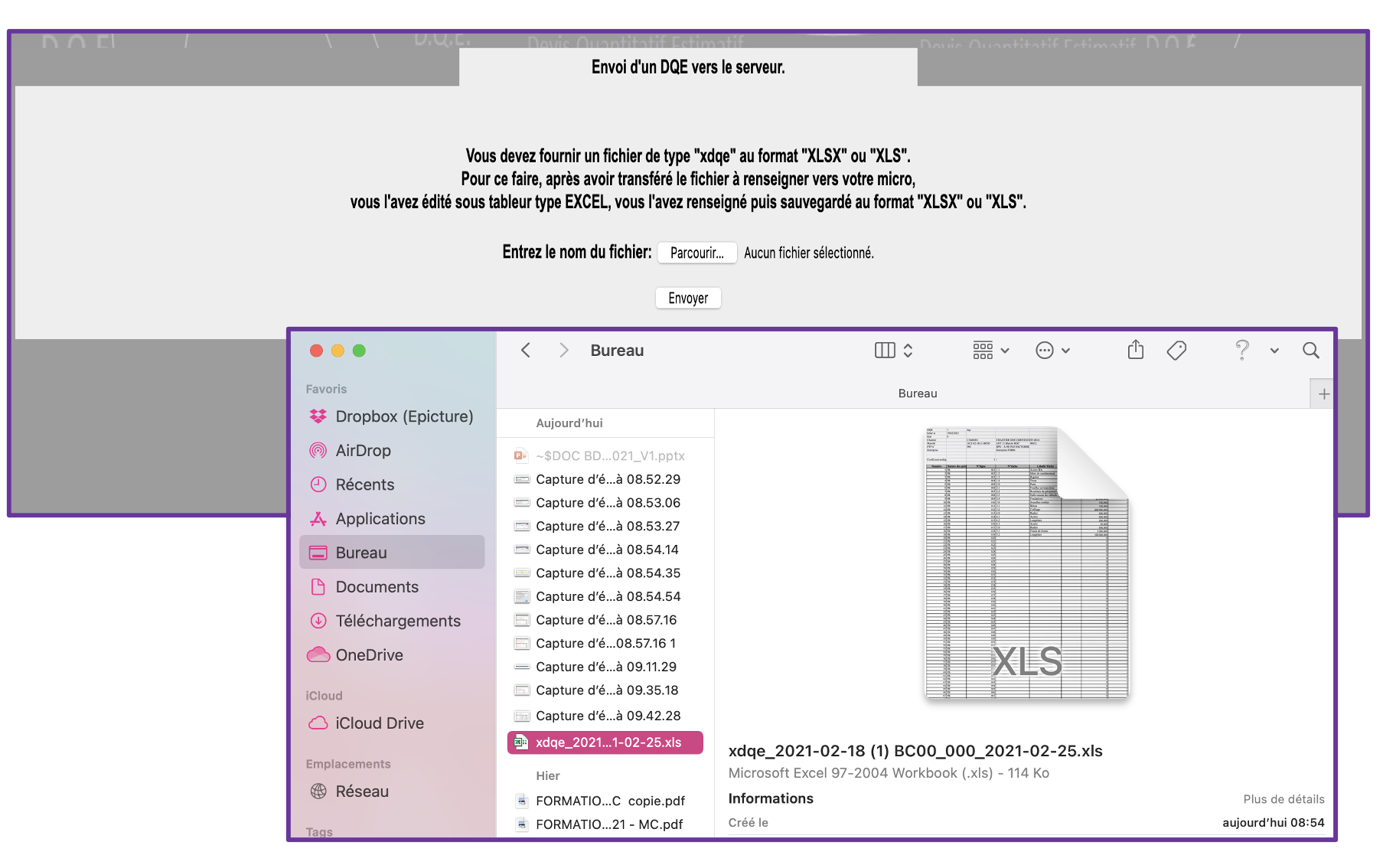Add a new tab with plus button
1396x868 pixels.
[1323, 394]
